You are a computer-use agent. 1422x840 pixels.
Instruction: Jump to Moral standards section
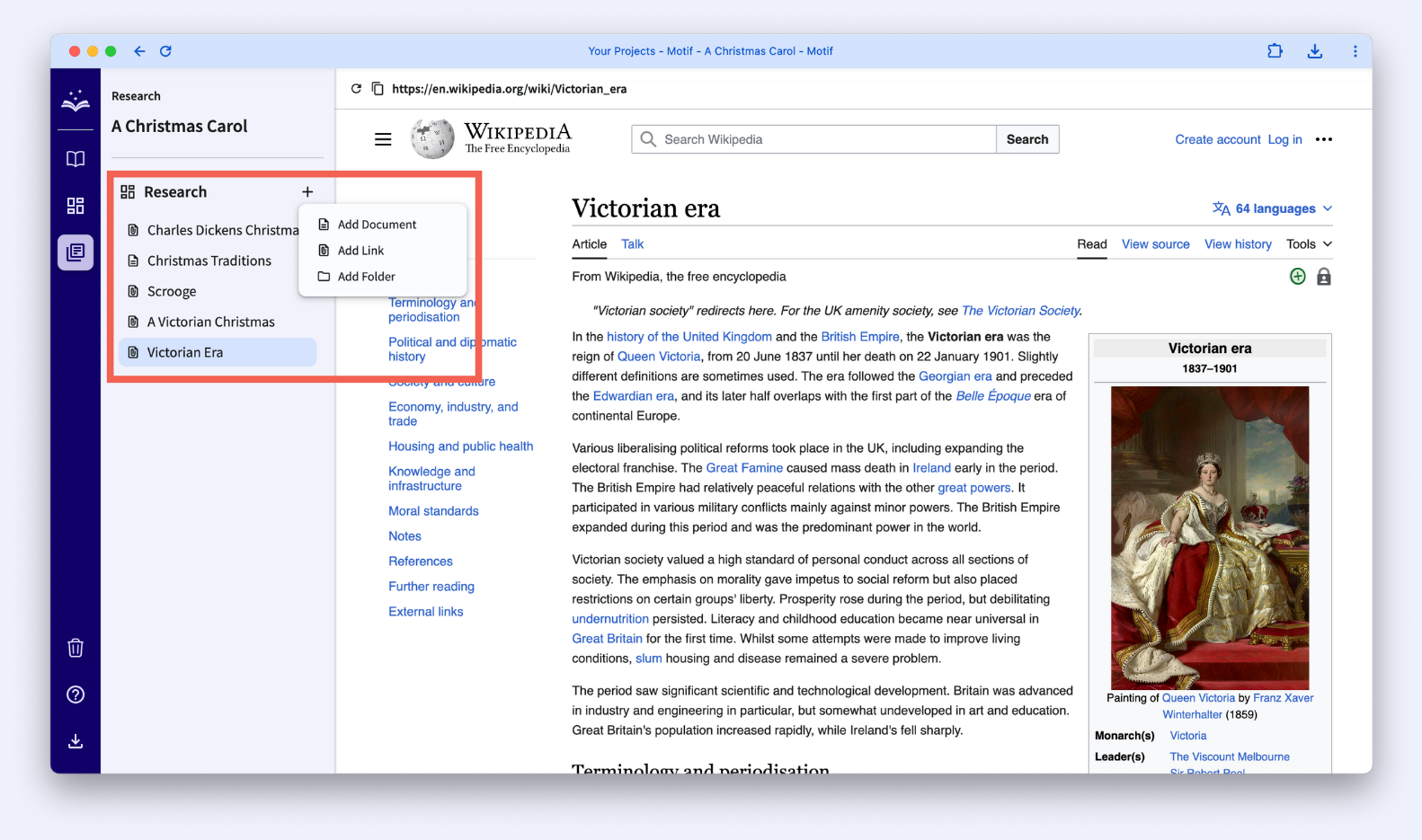(433, 511)
